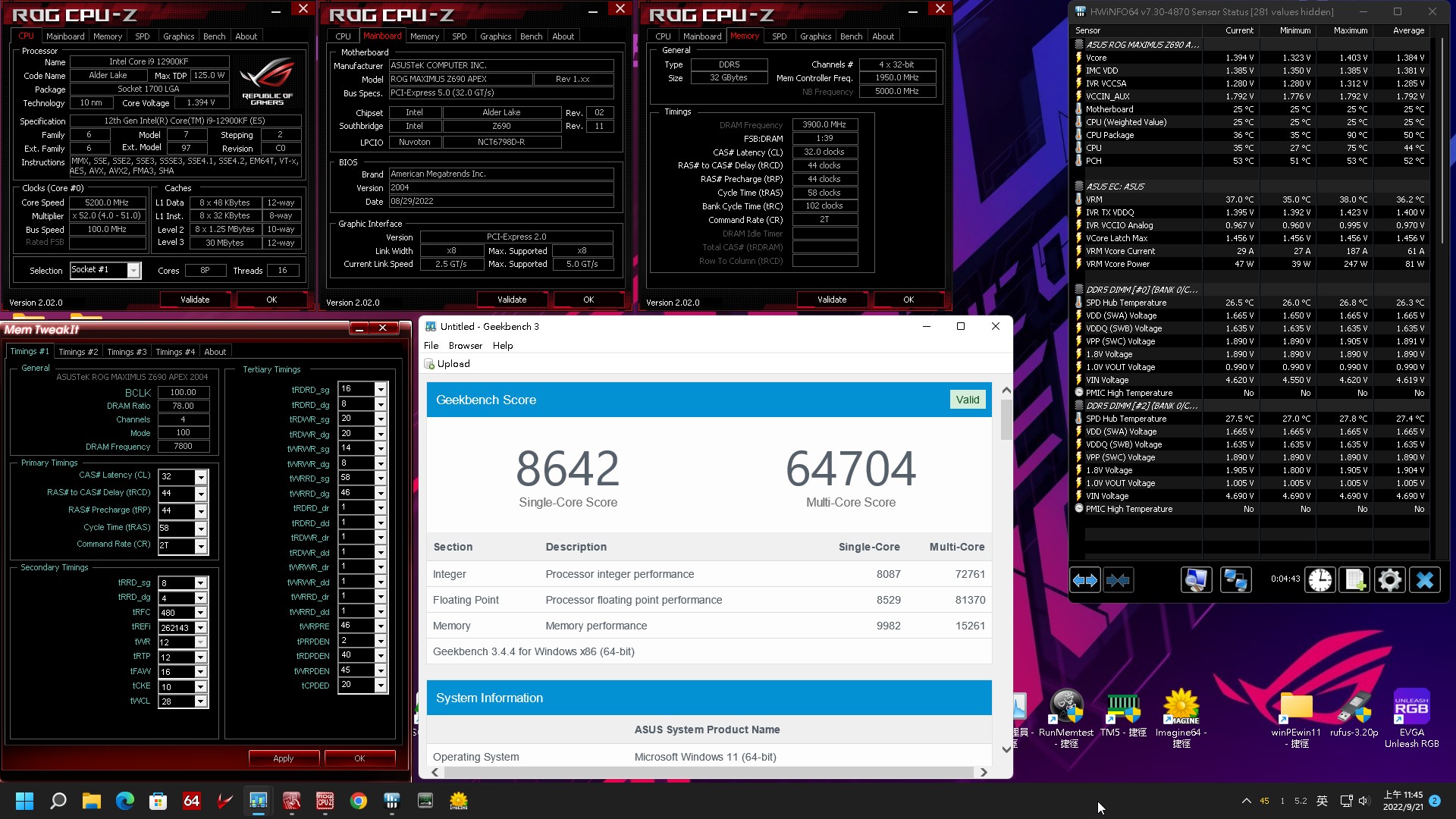Open the tRFC dropdown in Secondary Timings
This screenshot has width=1456, height=819.
point(201,613)
